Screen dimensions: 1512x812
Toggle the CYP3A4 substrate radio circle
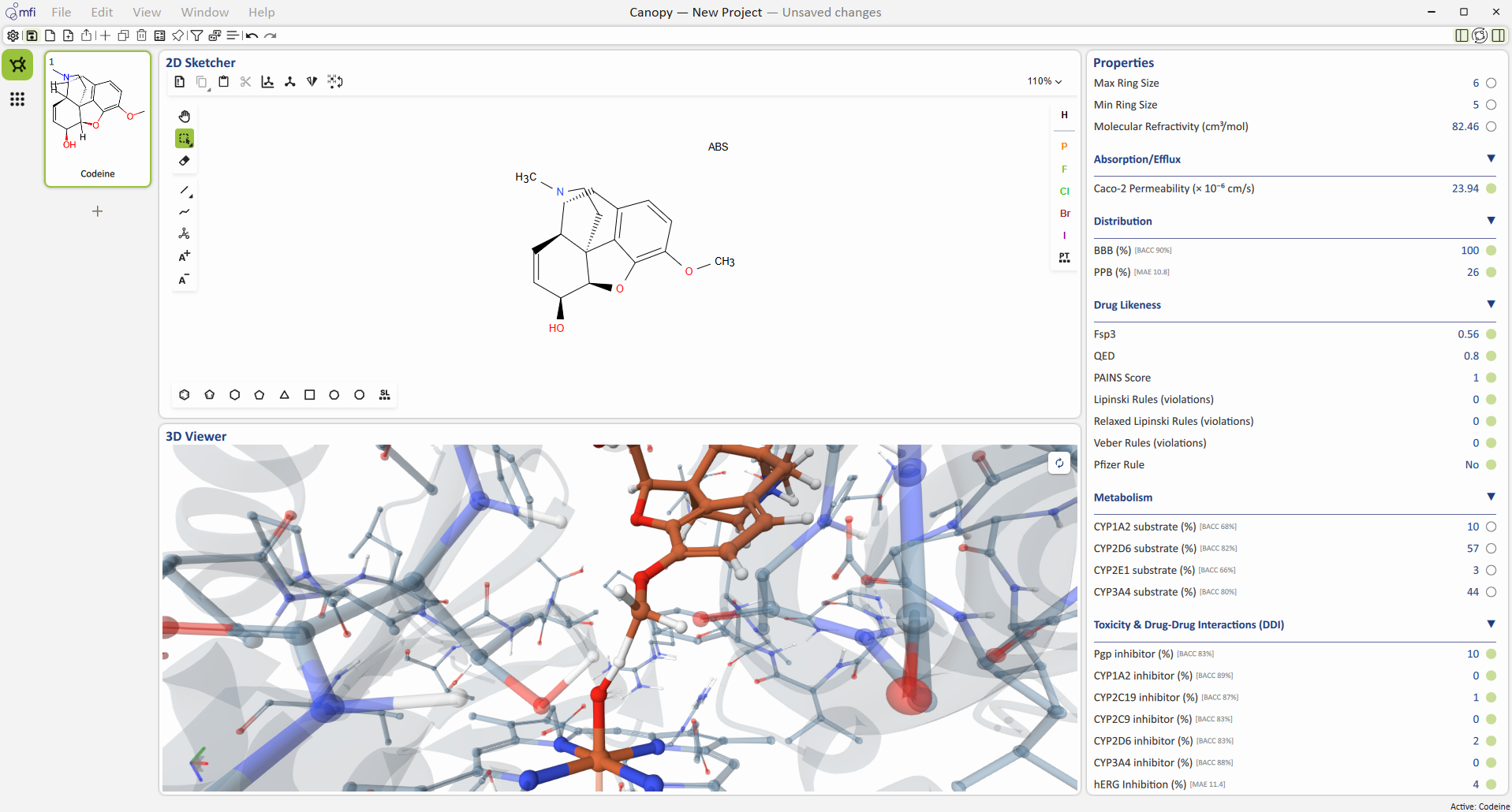point(1491,592)
